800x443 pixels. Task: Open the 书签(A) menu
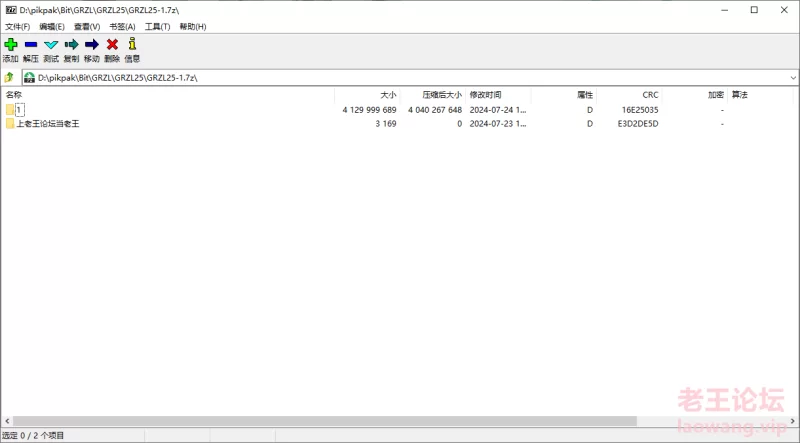click(x=122, y=27)
